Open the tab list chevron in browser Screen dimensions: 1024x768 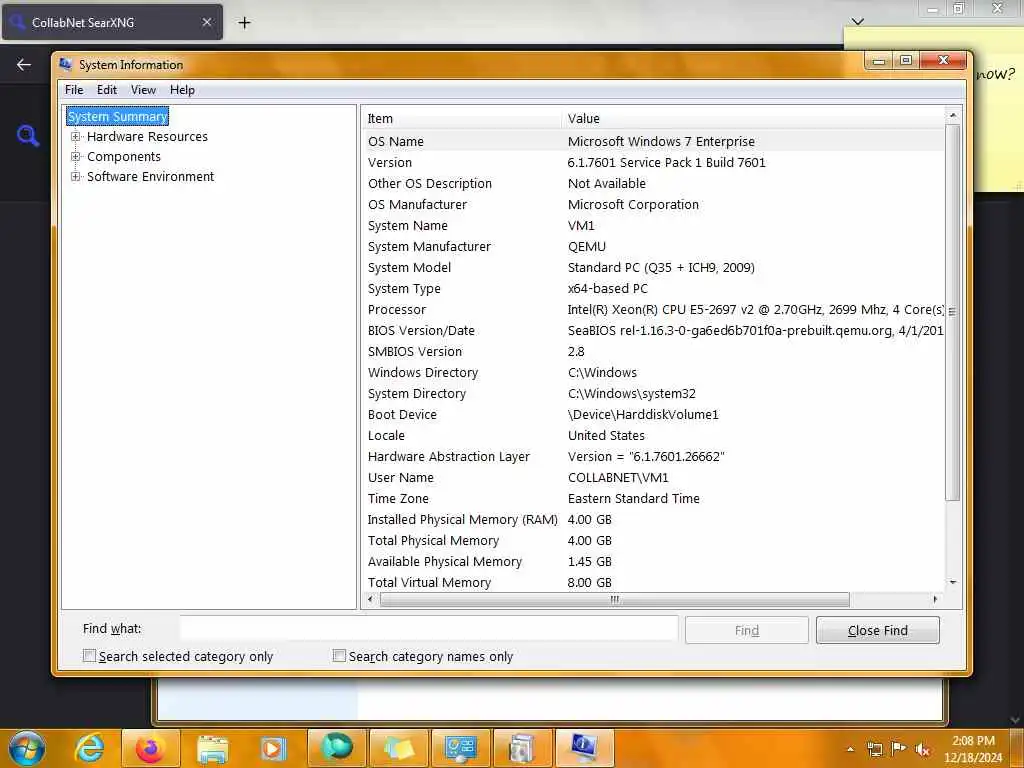click(857, 22)
